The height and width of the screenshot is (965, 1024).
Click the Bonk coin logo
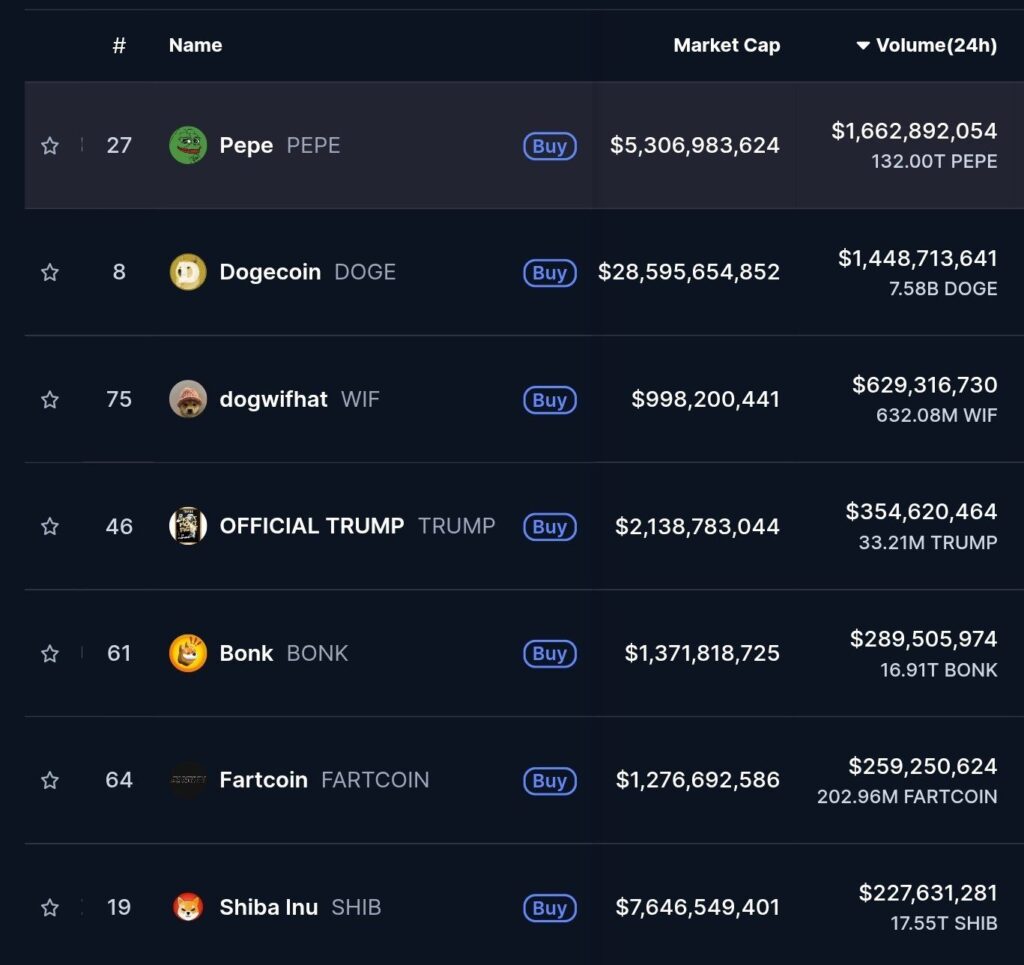(188, 653)
